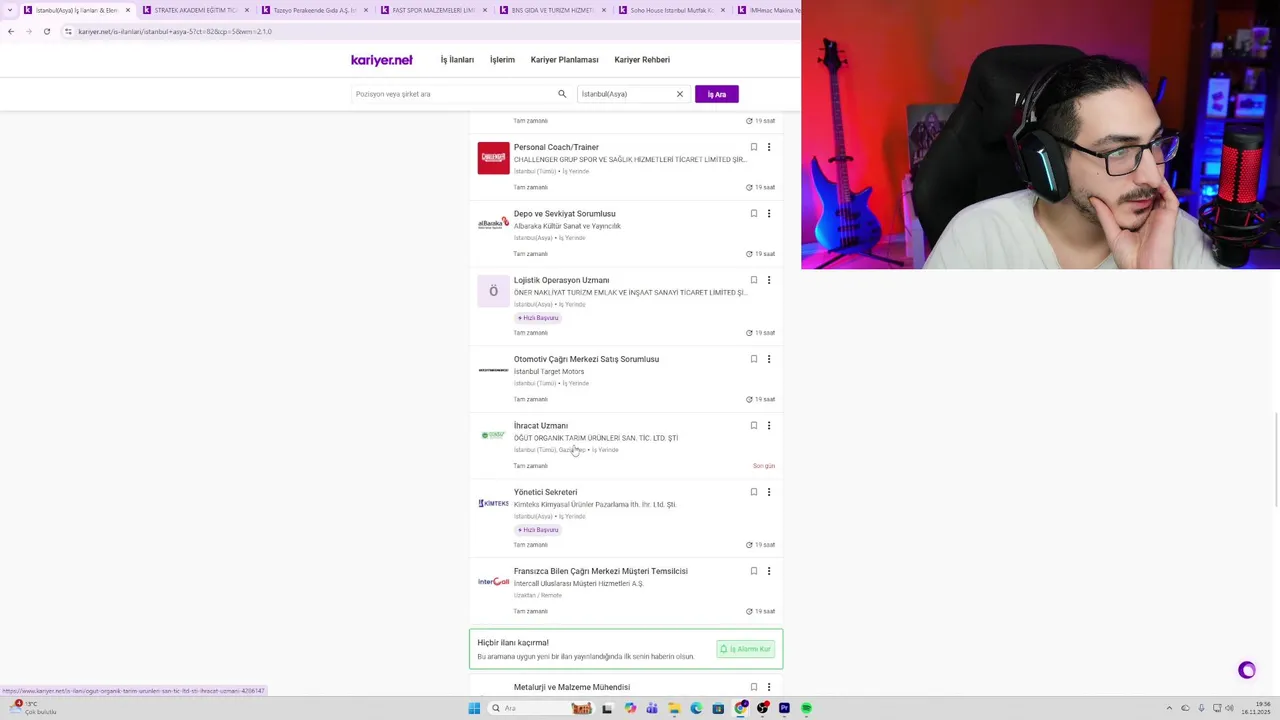This screenshot has height=720, width=1280.
Task: Open Microsoft Edge from taskbar
Action: point(696,708)
